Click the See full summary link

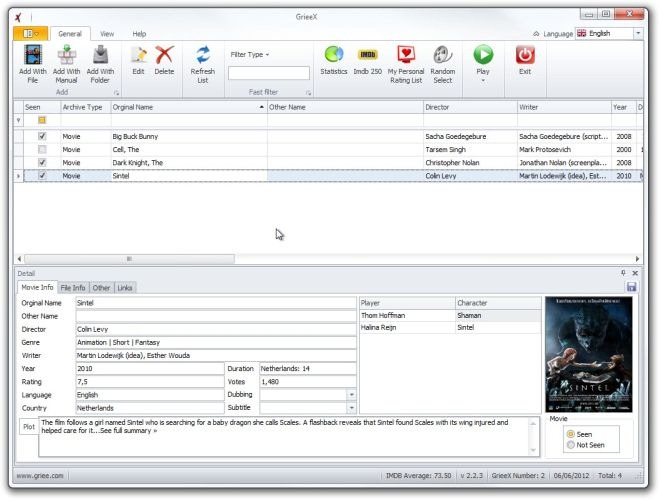coord(128,431)
